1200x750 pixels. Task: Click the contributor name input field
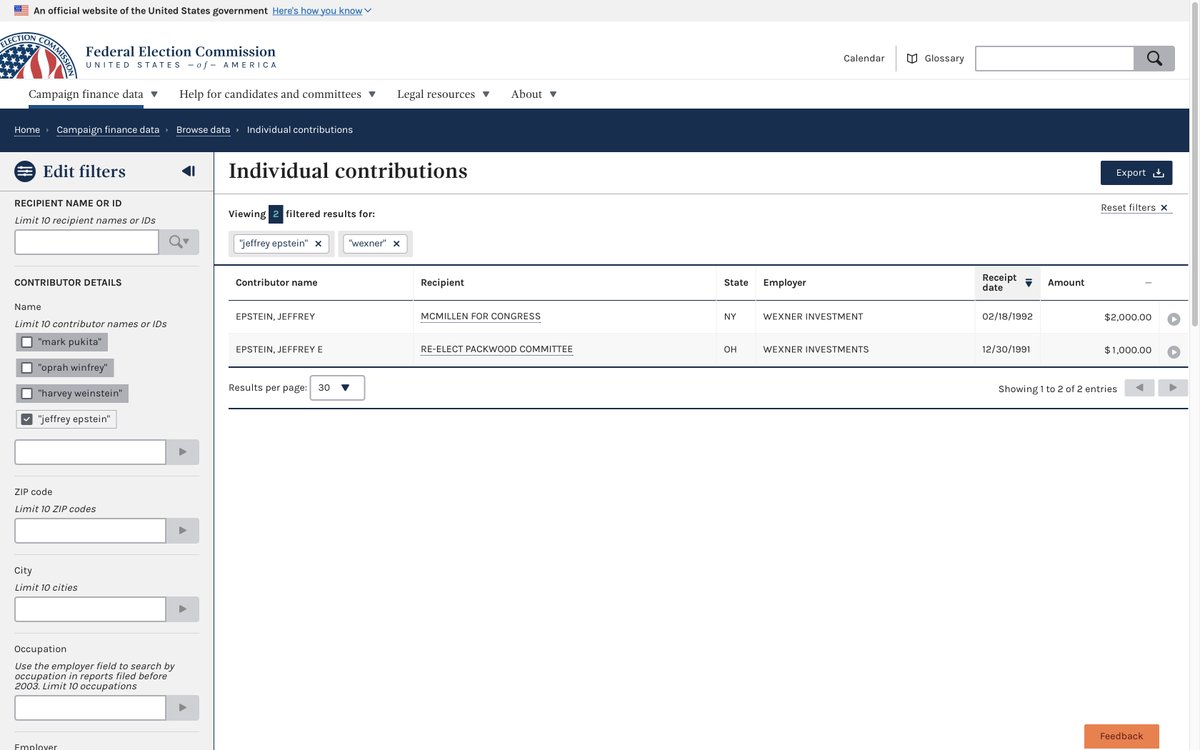(90, 452)
